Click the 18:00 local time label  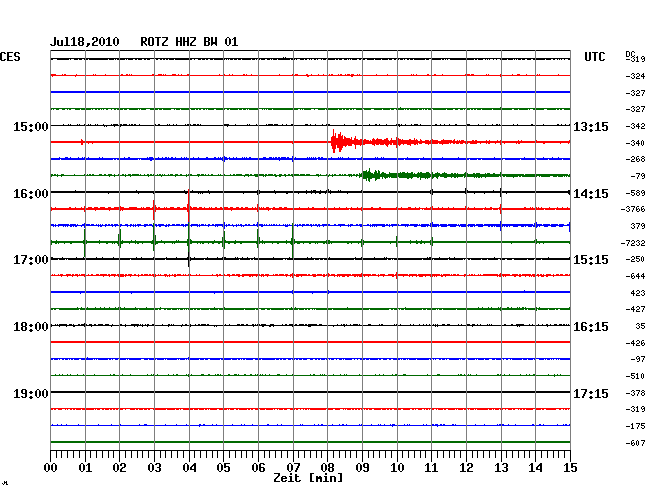(31, 327)
